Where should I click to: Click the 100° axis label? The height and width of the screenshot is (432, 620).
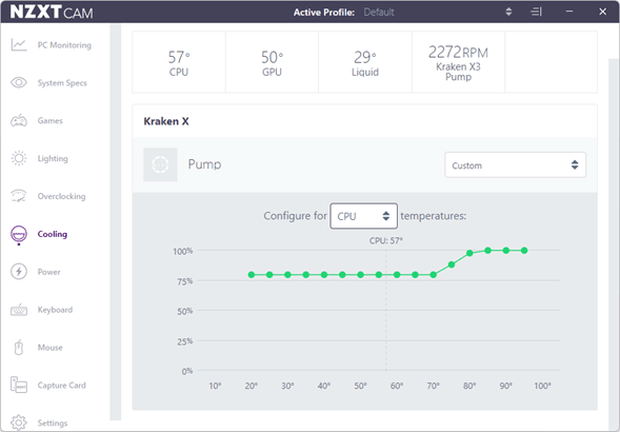pyautogui.click(x=542, y=386)
